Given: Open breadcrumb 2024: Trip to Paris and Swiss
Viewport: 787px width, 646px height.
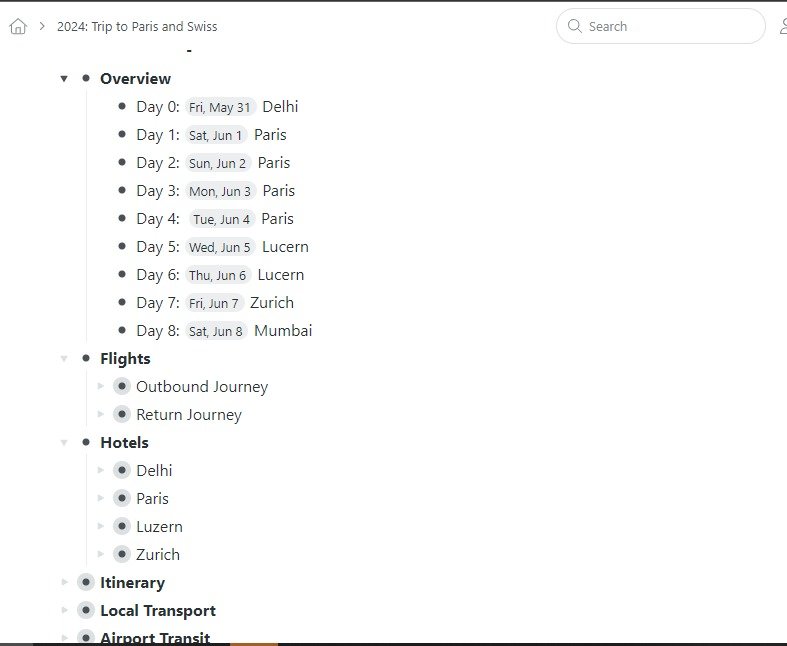Looking at the screenshot, I should (x=137, y=27).
